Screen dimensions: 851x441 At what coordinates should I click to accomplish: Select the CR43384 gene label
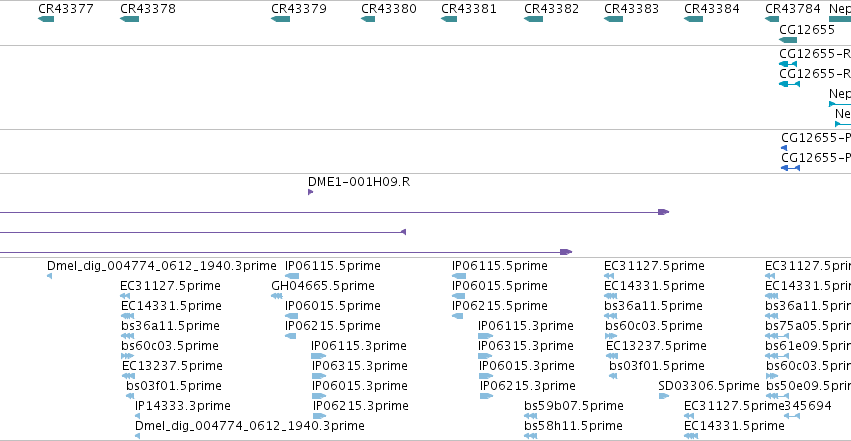(x=712, y=9)
